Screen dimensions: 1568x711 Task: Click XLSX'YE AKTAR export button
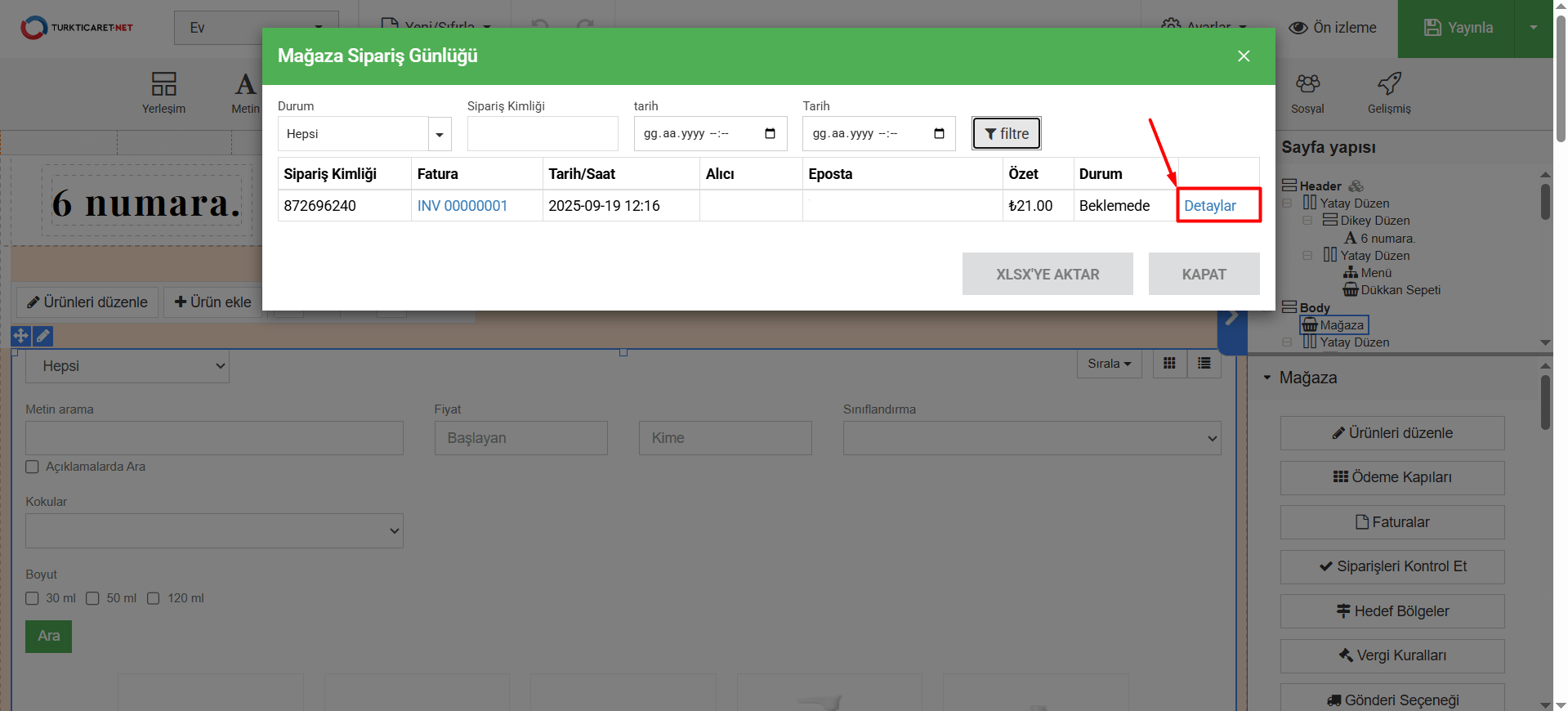click(1047, 275)
